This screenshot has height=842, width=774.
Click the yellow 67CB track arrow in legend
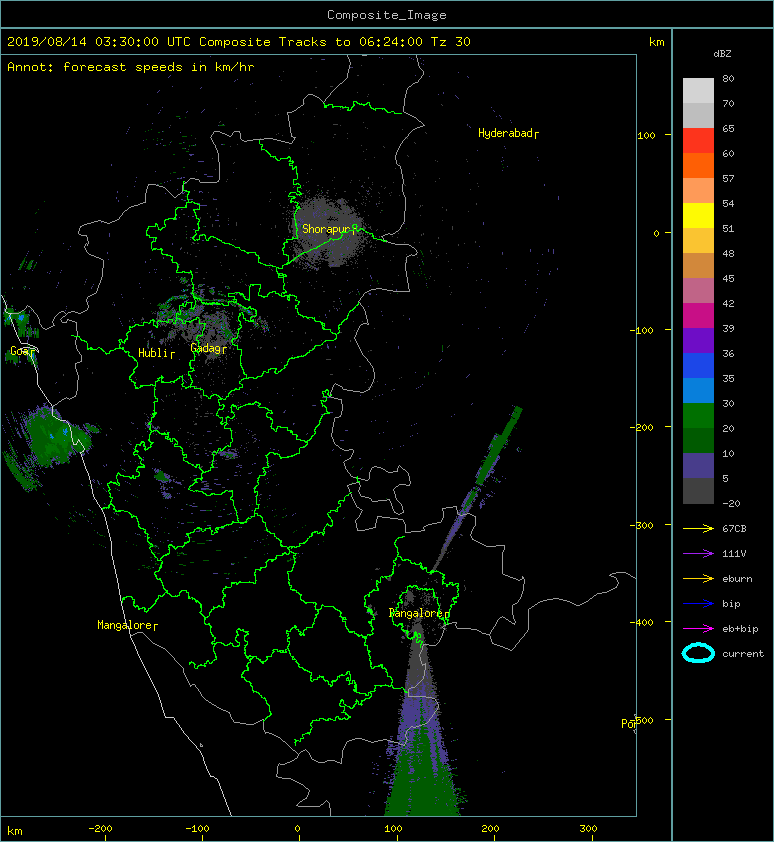point(698,528)
